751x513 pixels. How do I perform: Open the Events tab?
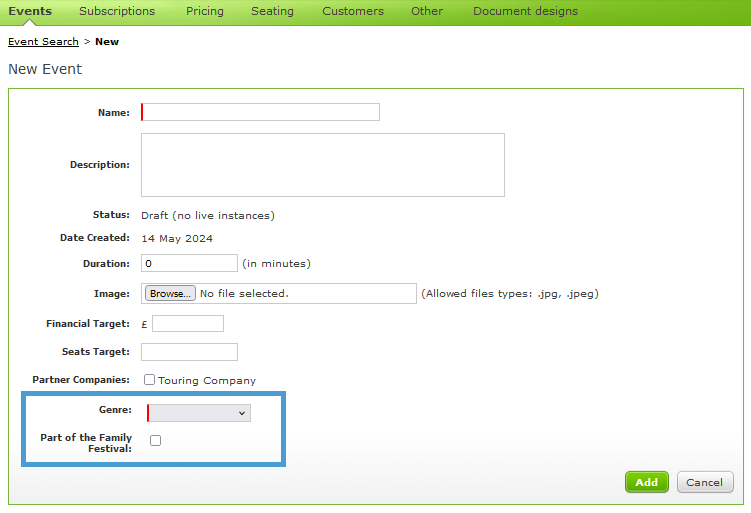click(x=30, y=11)
